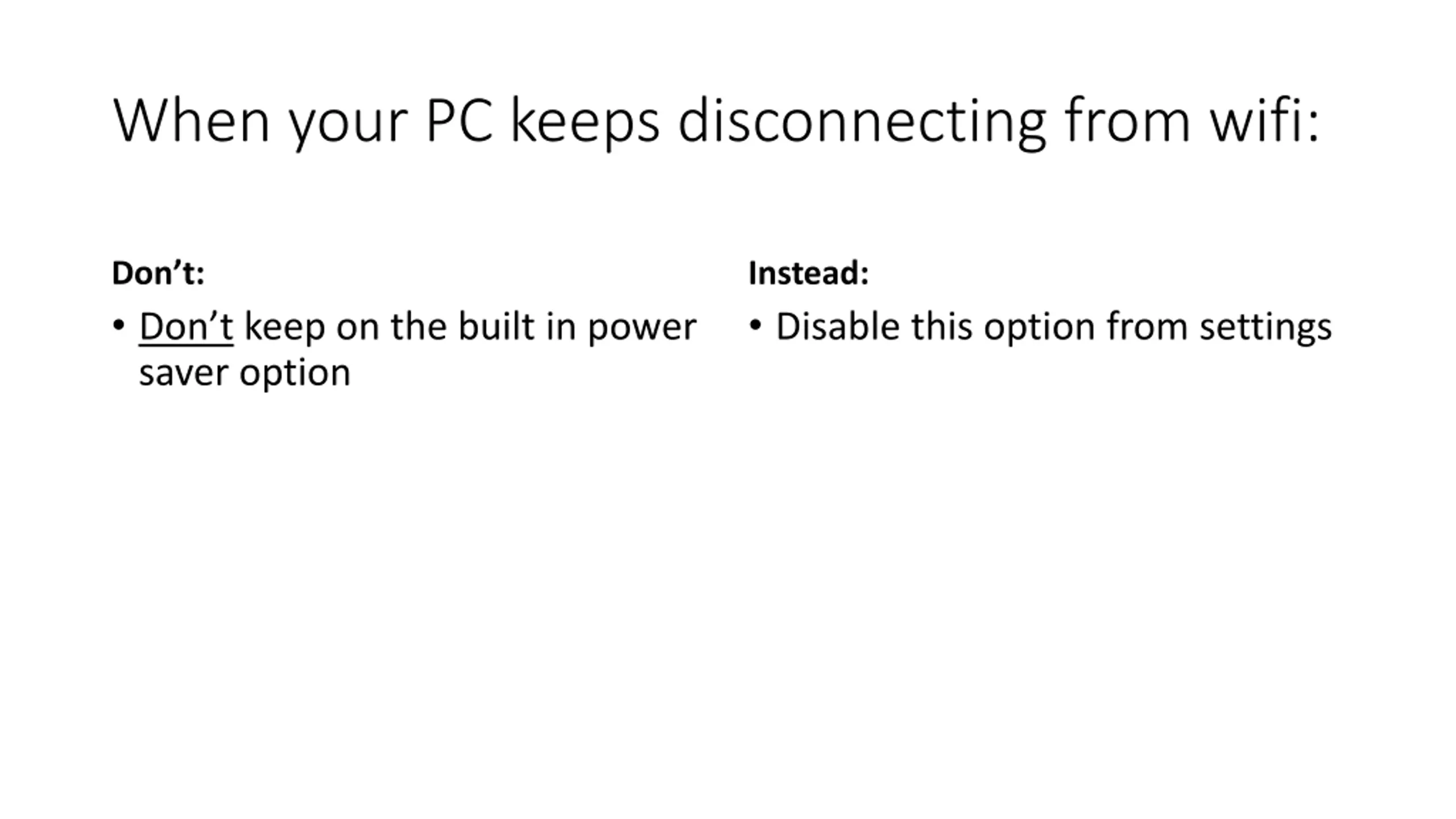
Task: Click "saver option" on the second bullet line
Action: click(245, 374)
